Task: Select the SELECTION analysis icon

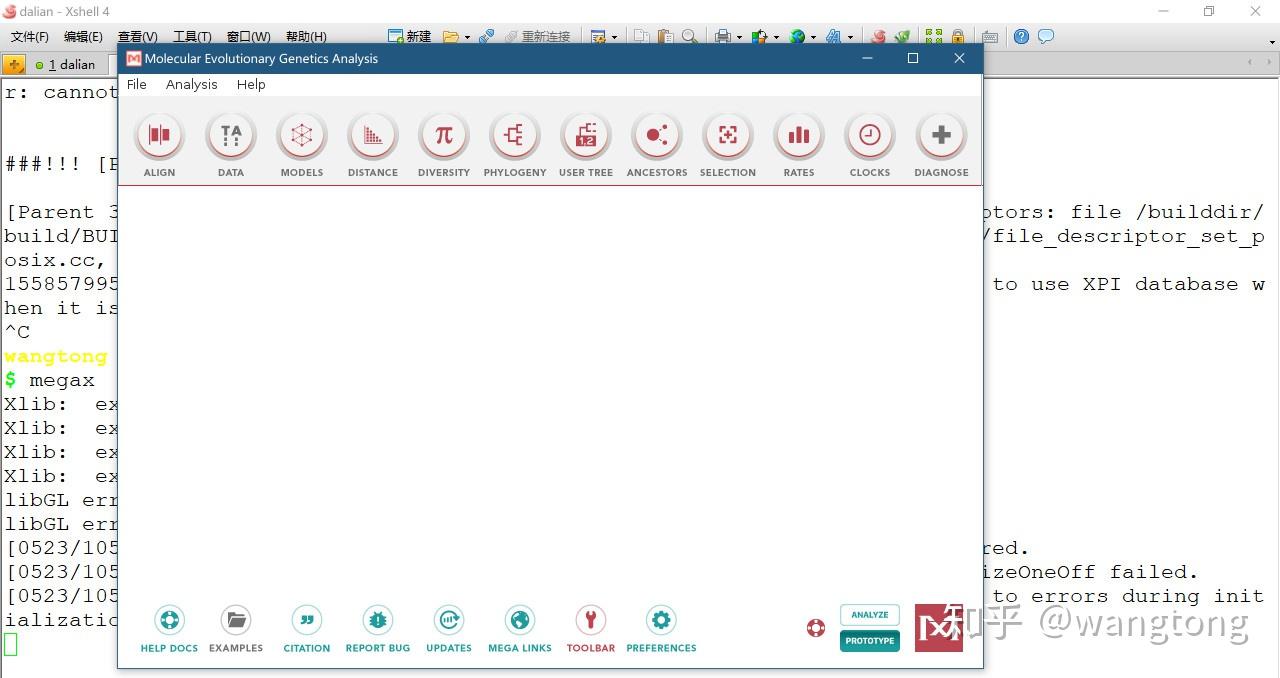Action: click(728, 136)
